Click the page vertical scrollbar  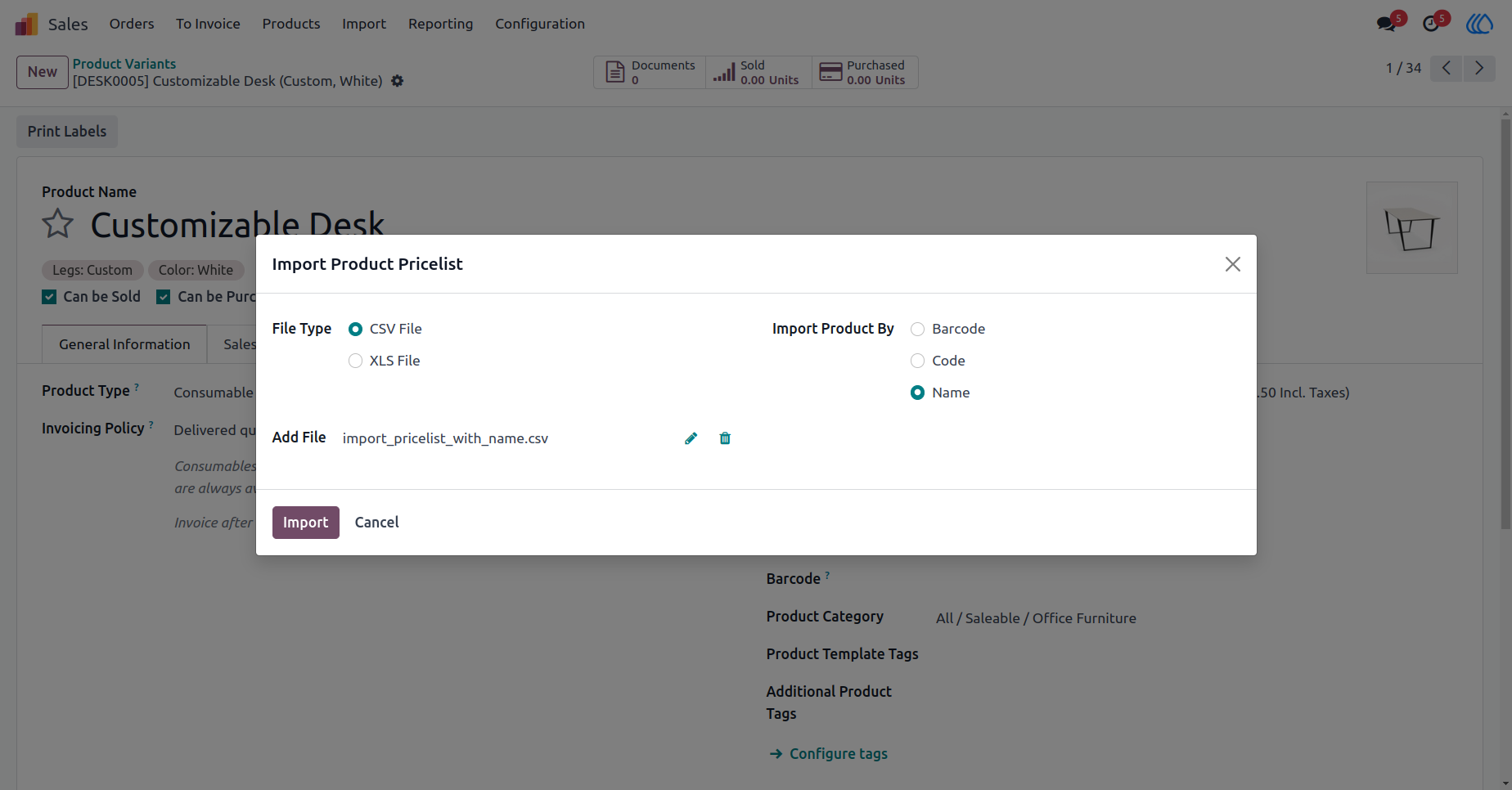1505,325
